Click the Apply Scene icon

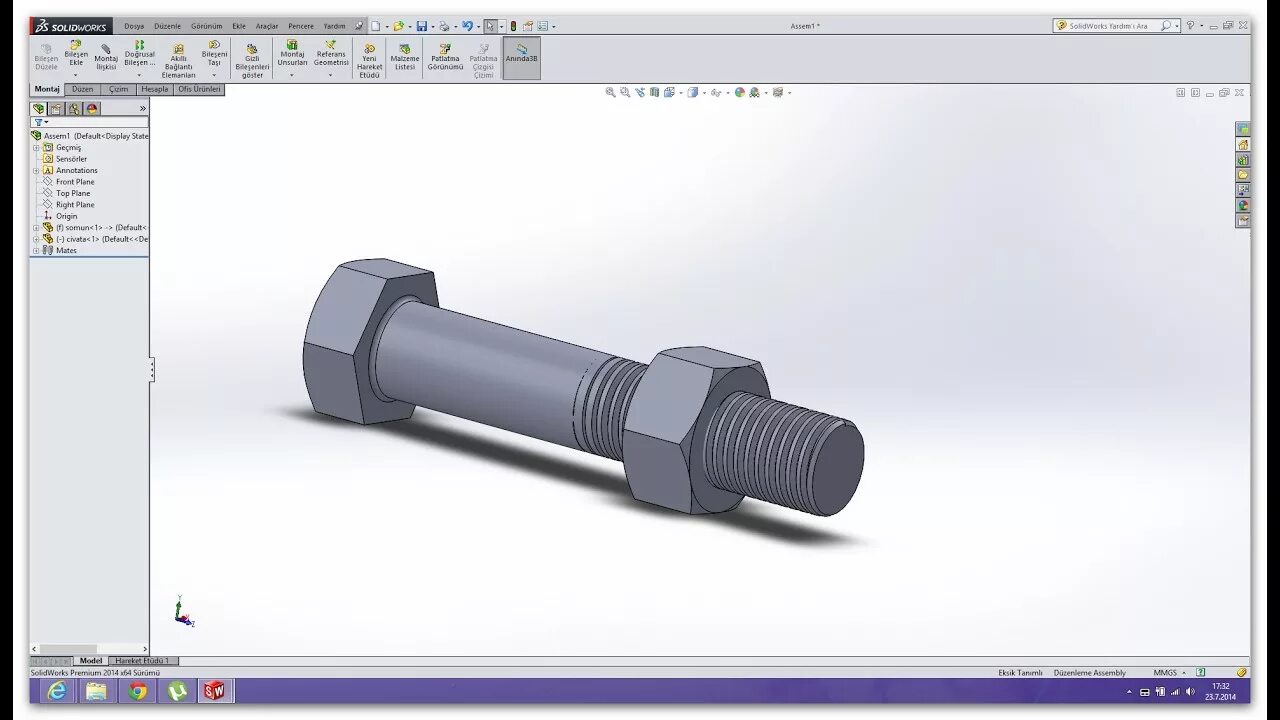click(754, 92)
